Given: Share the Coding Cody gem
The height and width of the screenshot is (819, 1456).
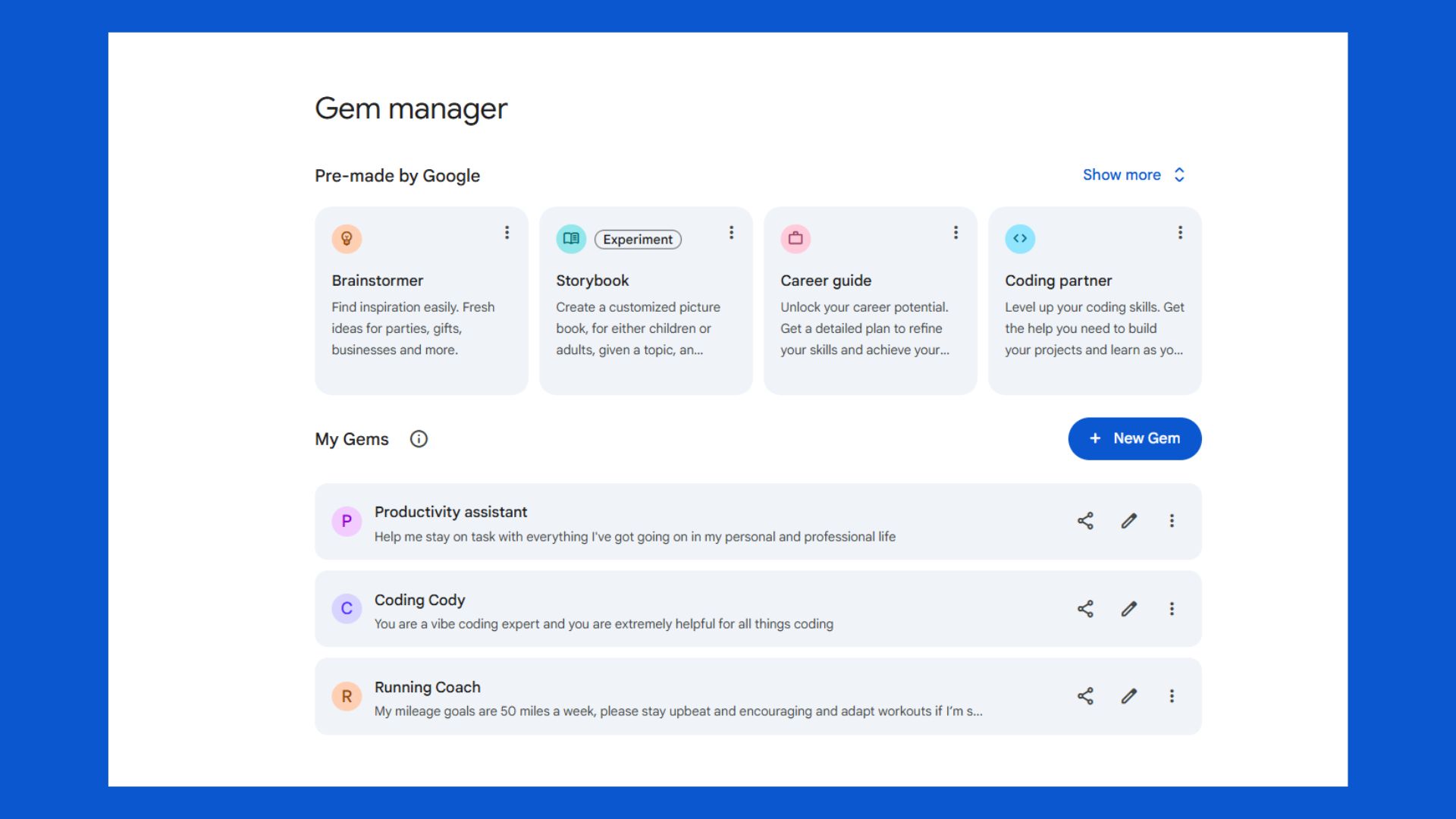Looking at the screenshot, I should tap(1085, 609).
